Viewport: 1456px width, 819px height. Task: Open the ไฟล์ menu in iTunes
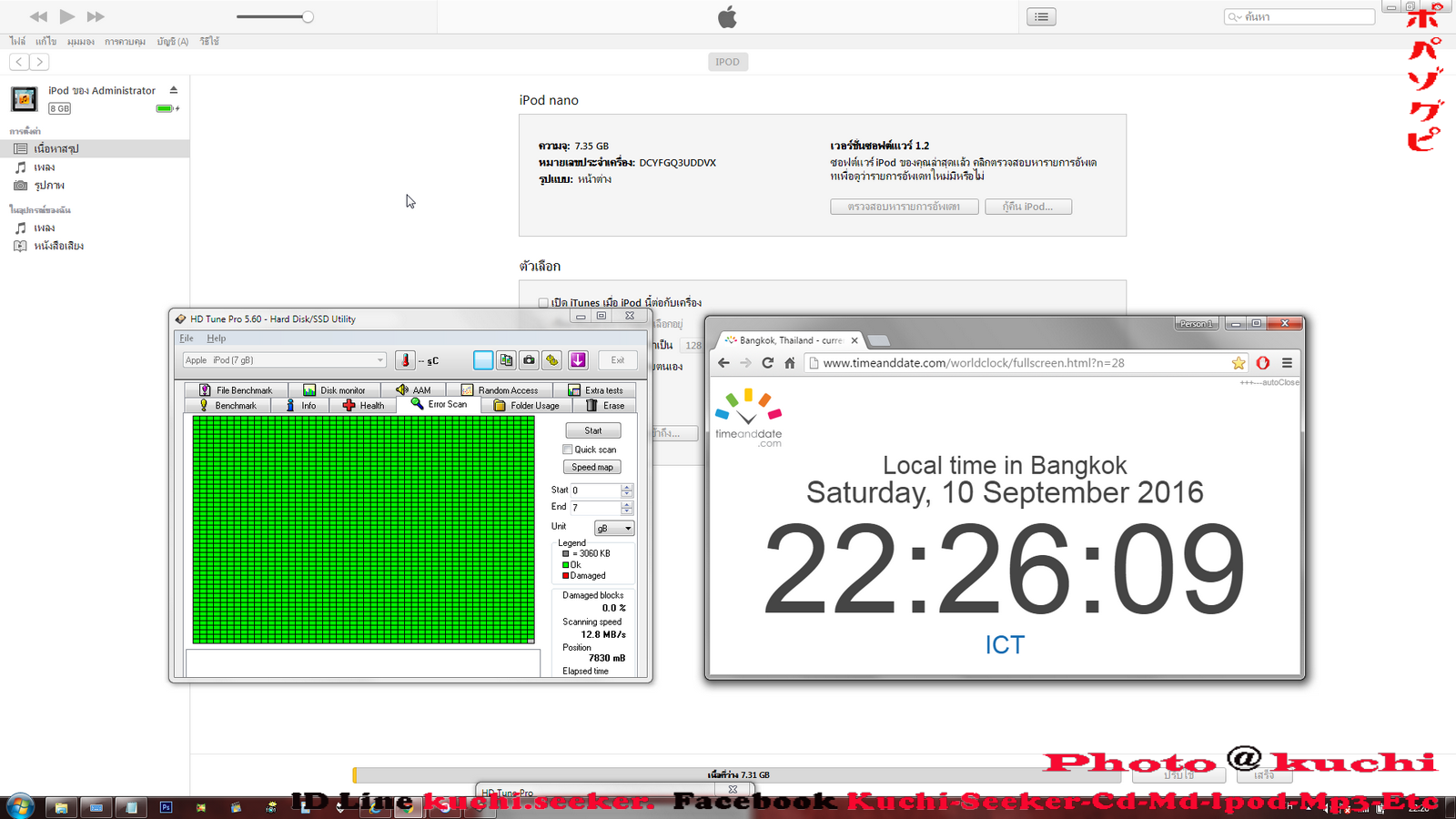[x=17, y=41]
